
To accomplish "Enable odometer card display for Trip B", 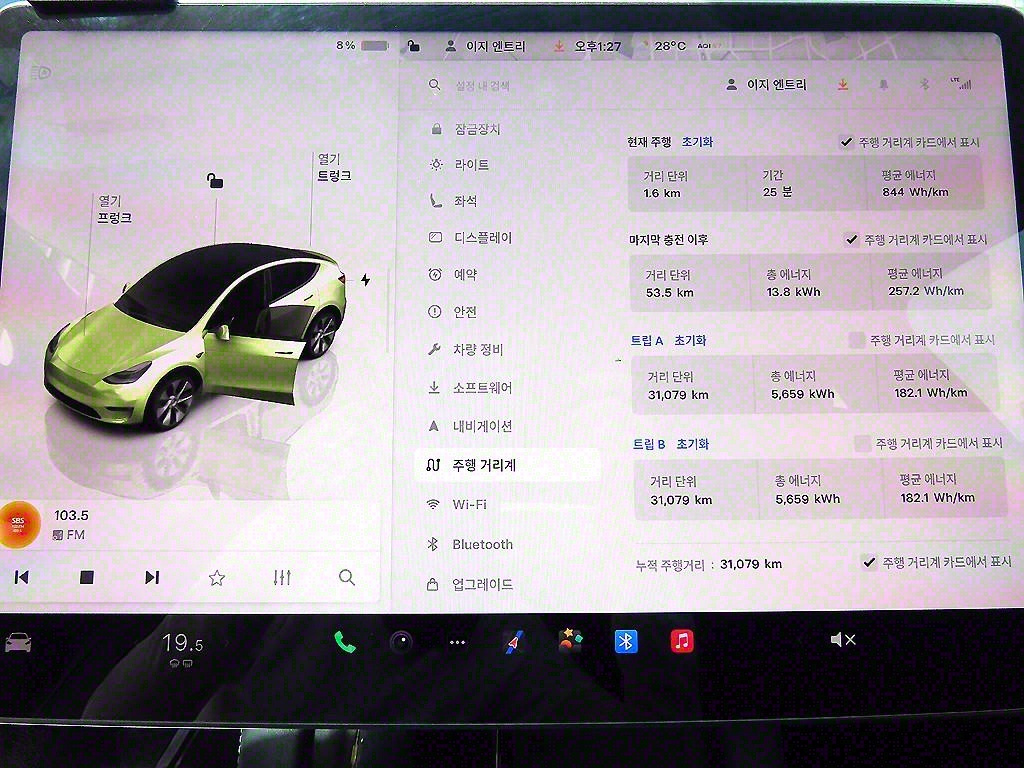I will point(862,443).
